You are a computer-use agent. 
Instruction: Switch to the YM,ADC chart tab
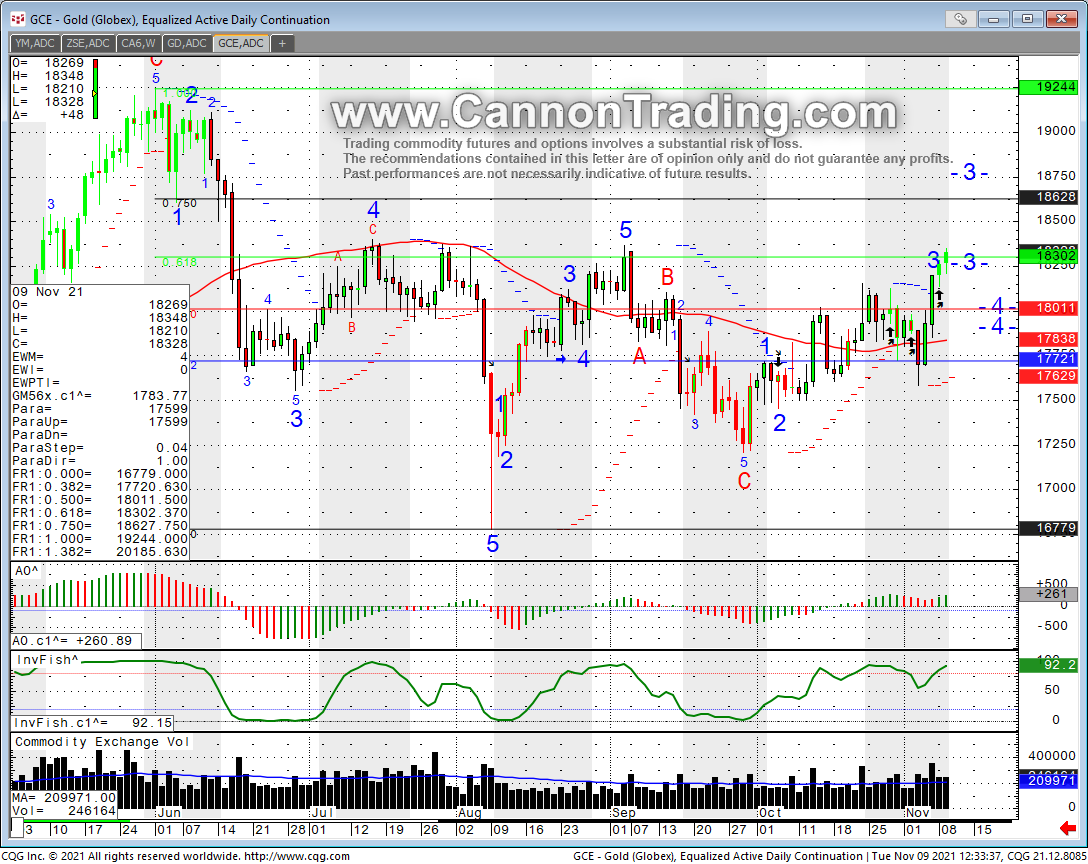click(x=35, y=43)
